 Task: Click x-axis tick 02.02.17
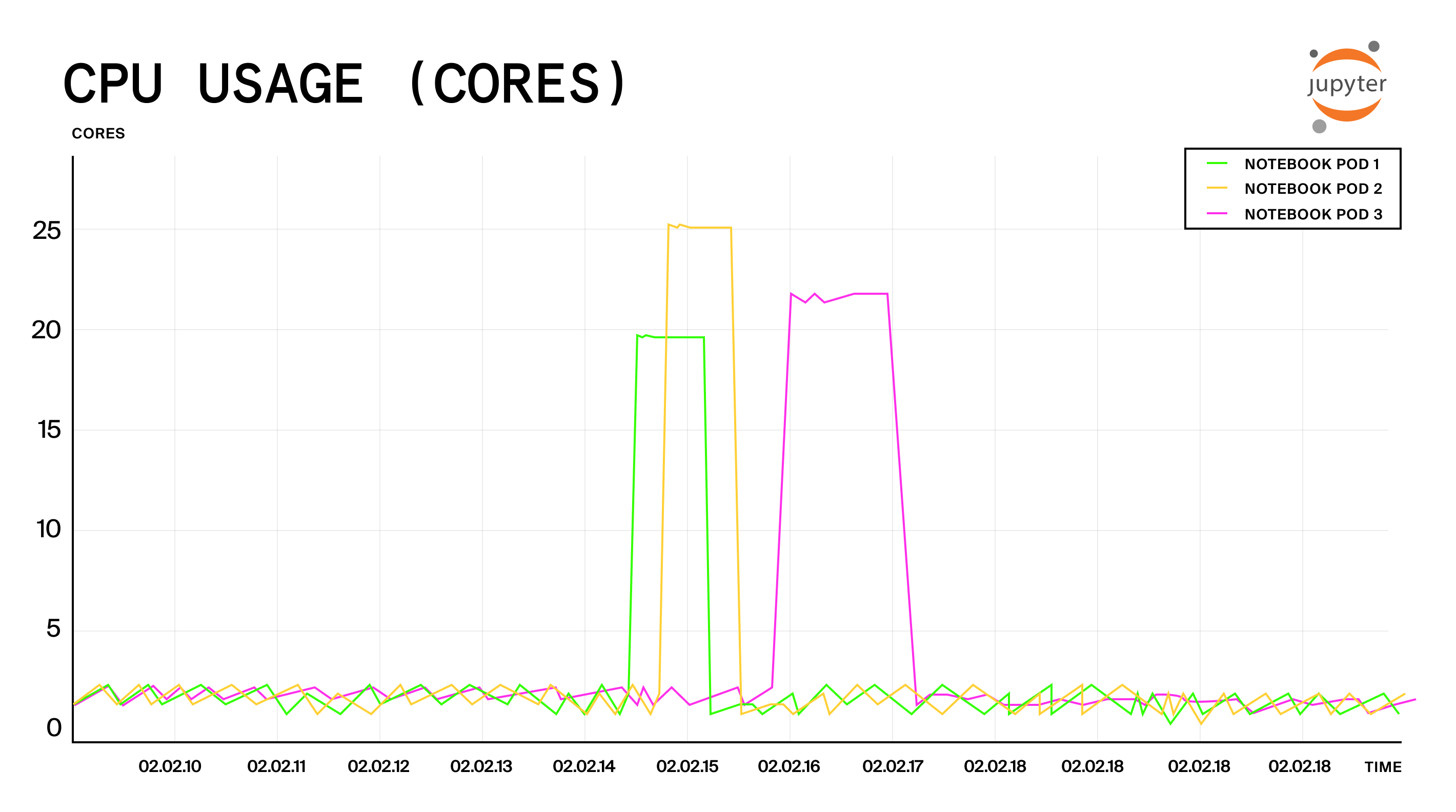pos(893,766)
